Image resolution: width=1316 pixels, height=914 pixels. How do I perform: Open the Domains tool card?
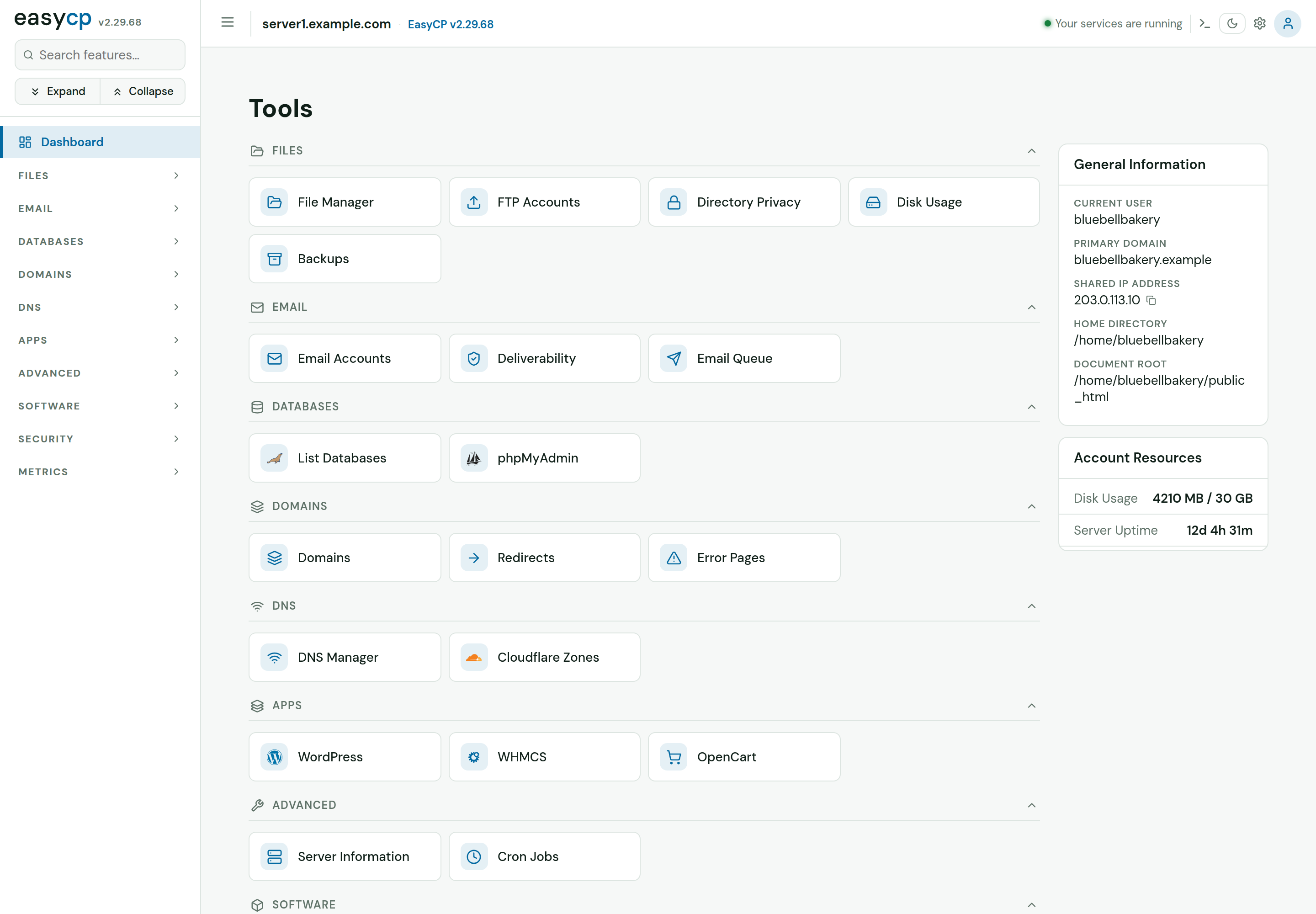tap(345, 557)
